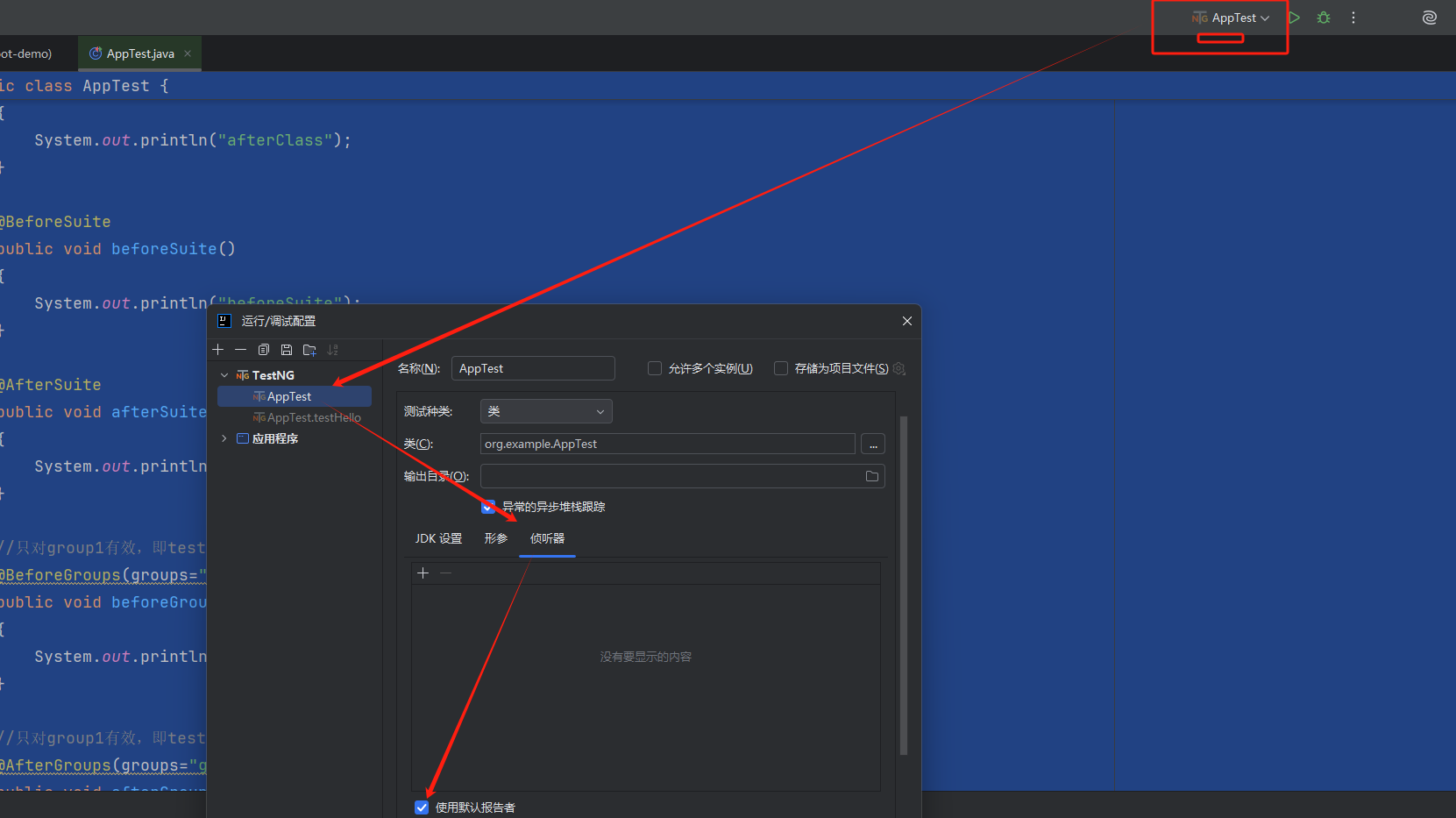Uncheck 异常的异步堆栈跟踪 checkbox
This screenshot has width=1456, height=818.
[488, 507]
